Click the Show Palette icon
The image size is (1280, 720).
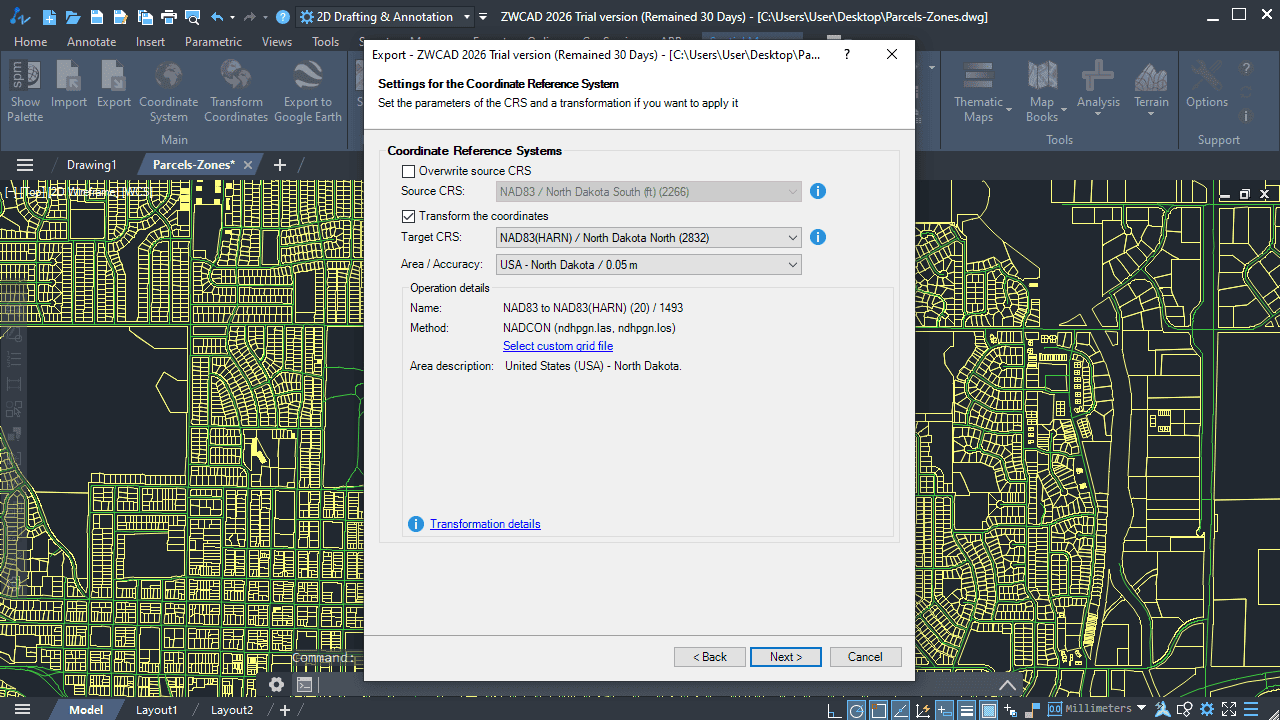point(25,92)
